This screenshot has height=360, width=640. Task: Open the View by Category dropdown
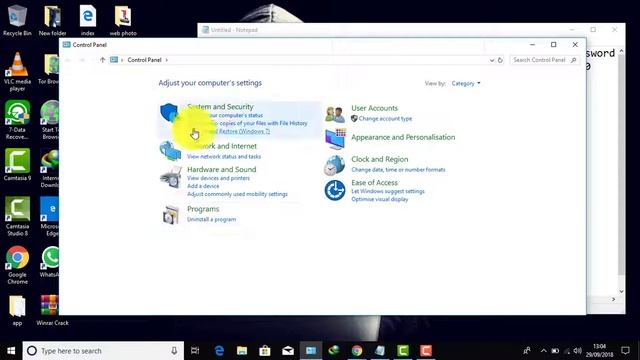[466, 83]
